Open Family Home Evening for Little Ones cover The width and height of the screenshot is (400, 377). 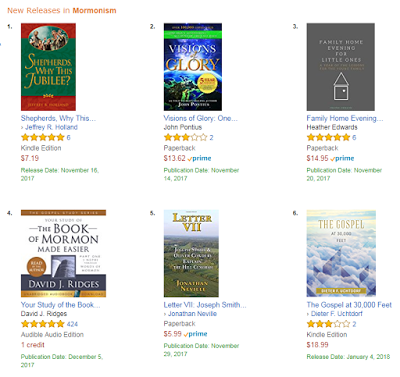coord(341,67)
